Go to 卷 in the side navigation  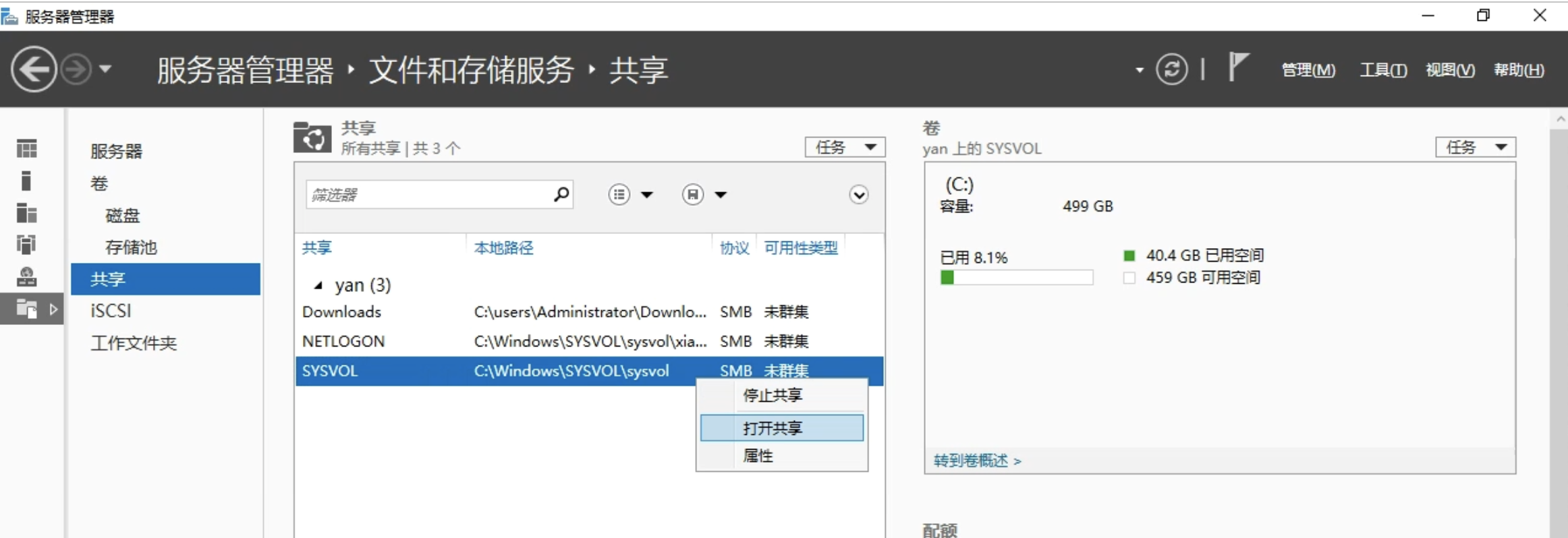click(99, 183)
